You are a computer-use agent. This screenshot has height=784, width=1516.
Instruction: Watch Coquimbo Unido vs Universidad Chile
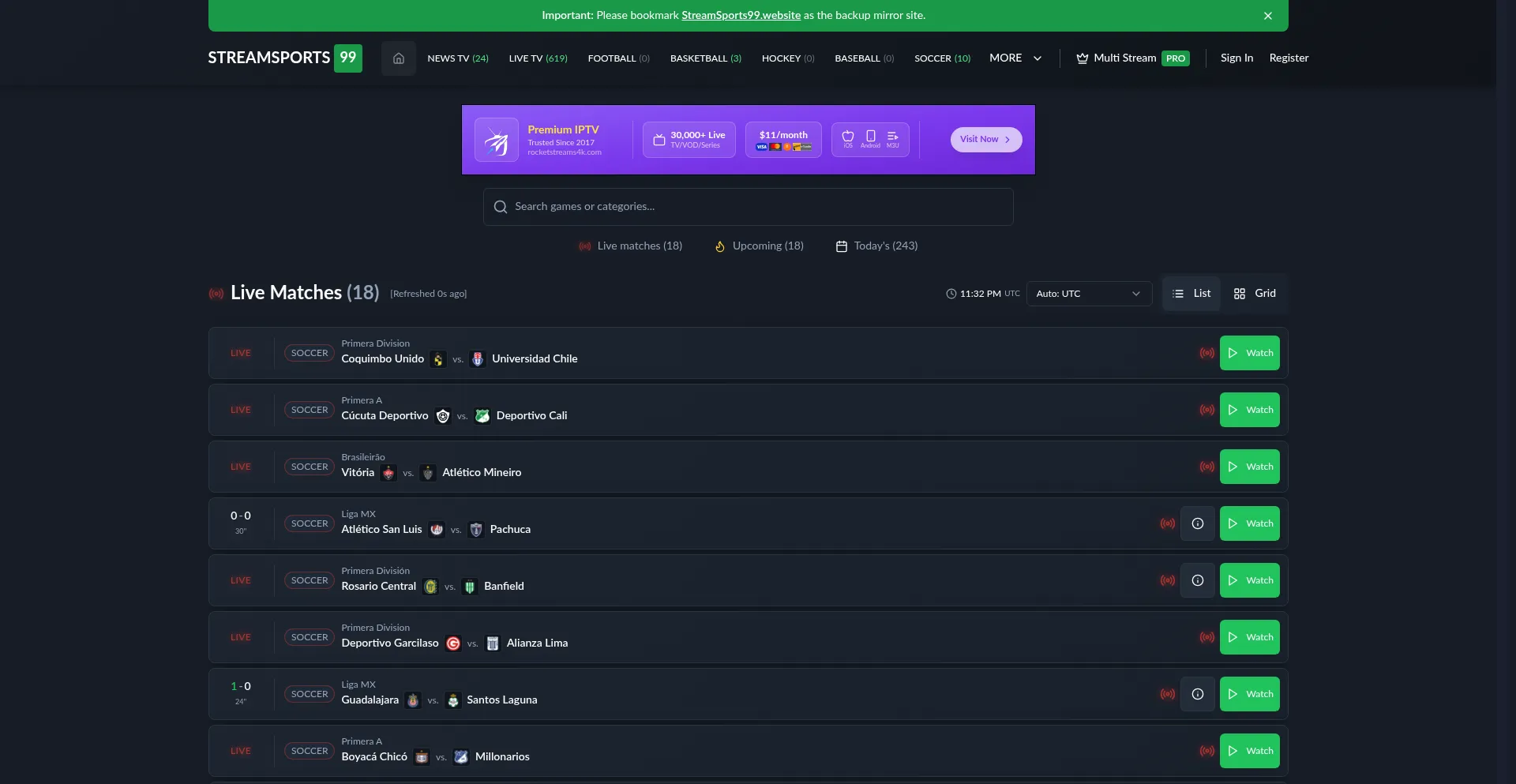[1249, 353]
